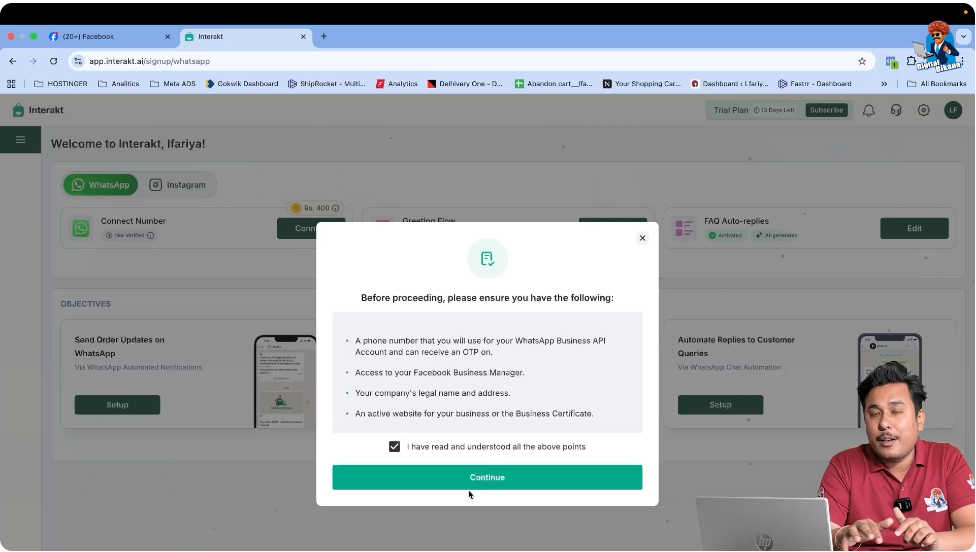Click the green Continue button
The image size is (976, 552).
point(487,477)
